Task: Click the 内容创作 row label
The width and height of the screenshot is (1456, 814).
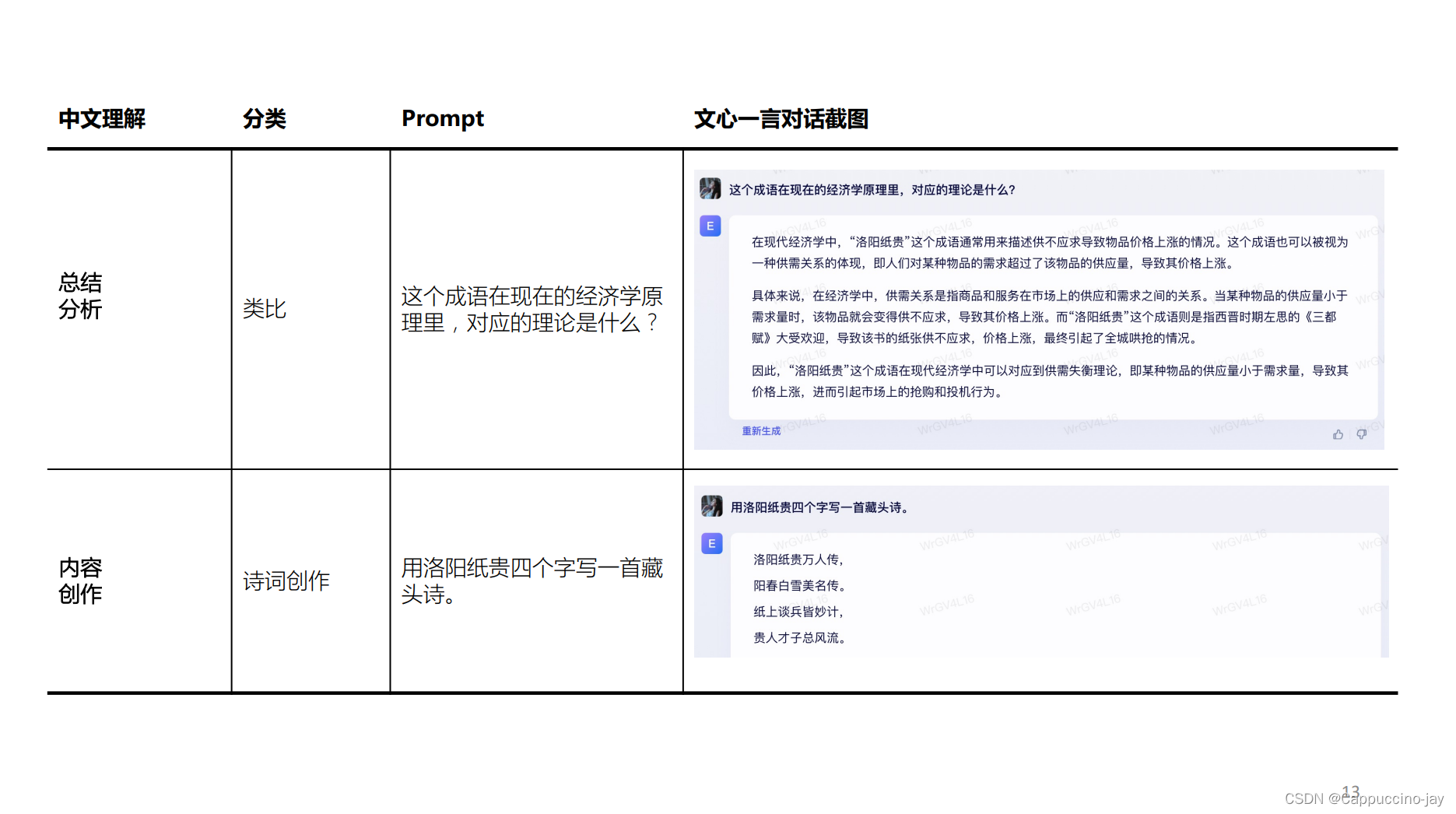Action: [x=80, y=581]
